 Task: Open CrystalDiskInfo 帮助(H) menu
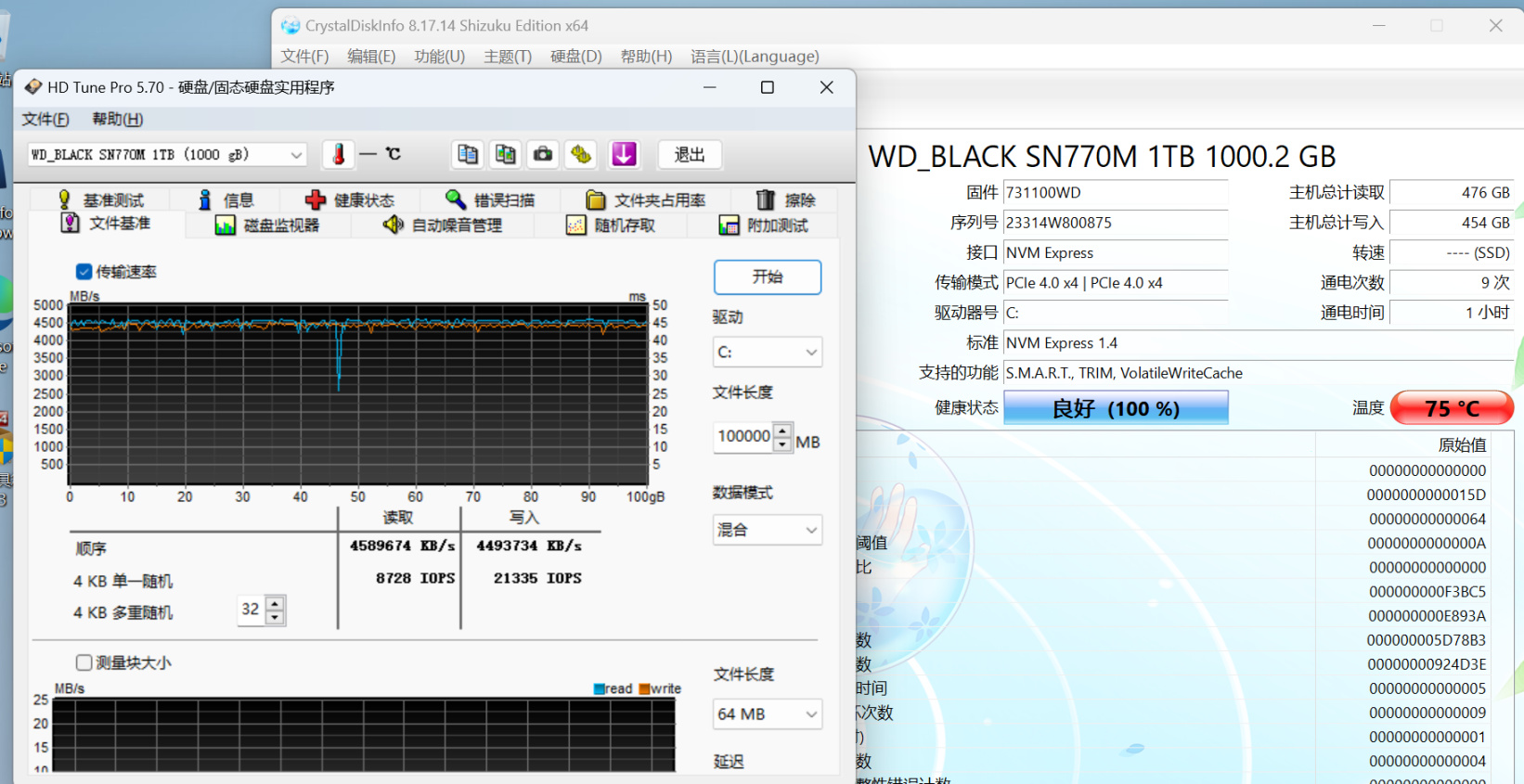[646, 57]
